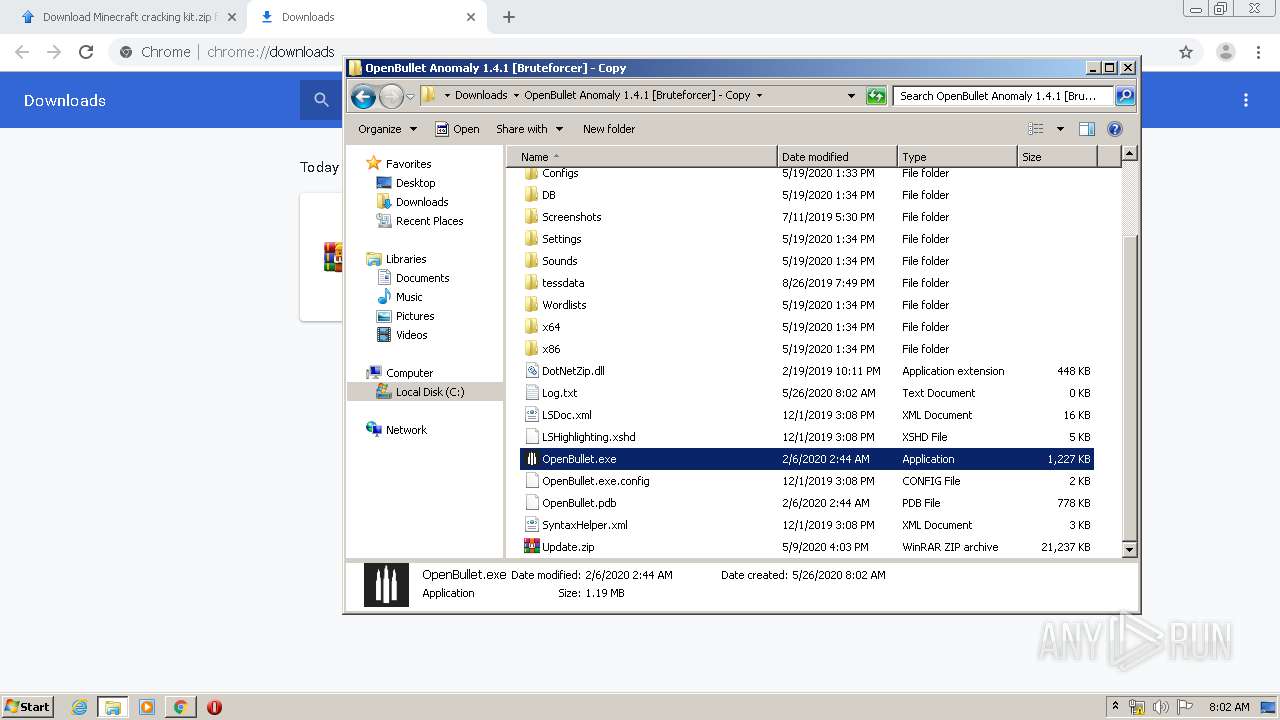Click refresh button next to address bar
1280x720 pixels.
876,96
